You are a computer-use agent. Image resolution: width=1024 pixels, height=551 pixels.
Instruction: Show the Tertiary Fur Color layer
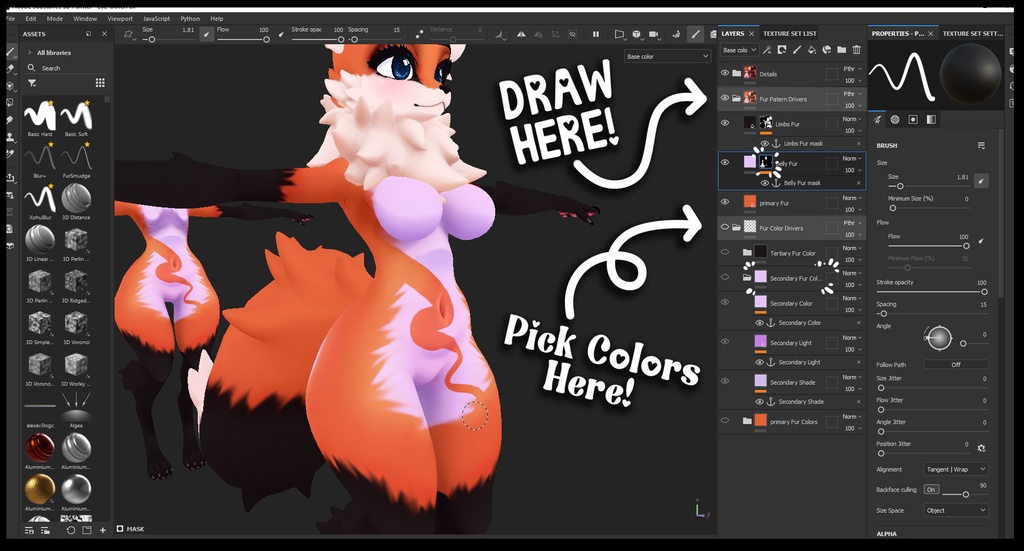[725, 252]
